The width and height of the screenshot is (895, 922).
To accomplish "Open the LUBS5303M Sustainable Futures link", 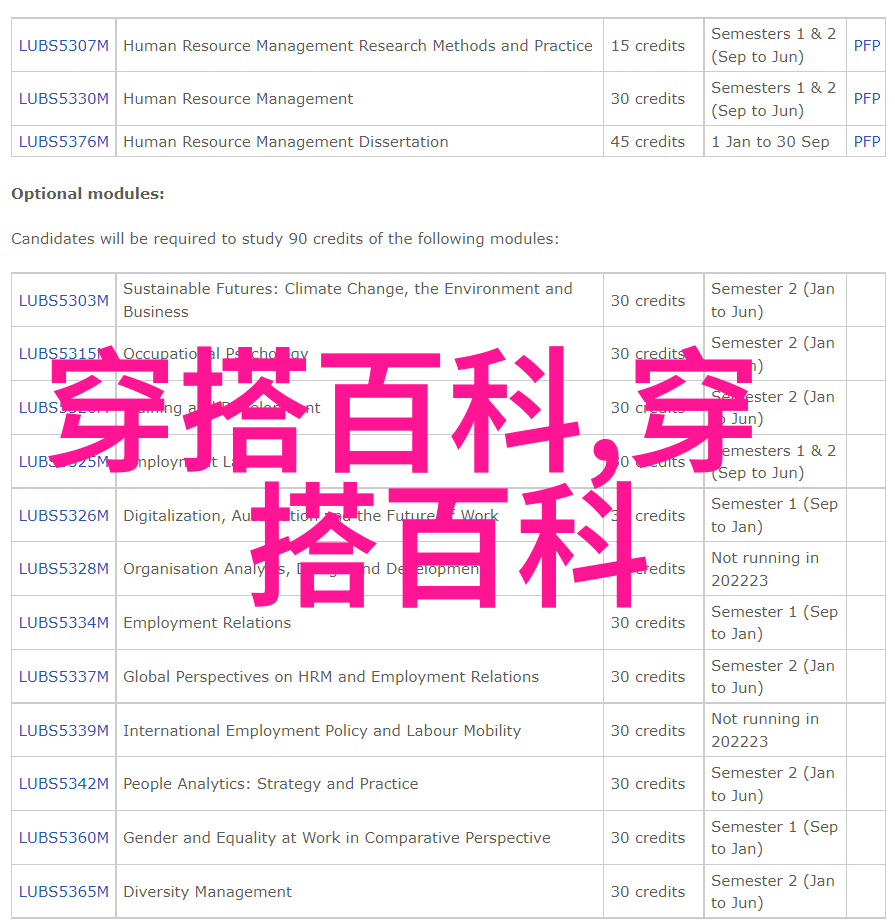I will click(x=63, y=301).
